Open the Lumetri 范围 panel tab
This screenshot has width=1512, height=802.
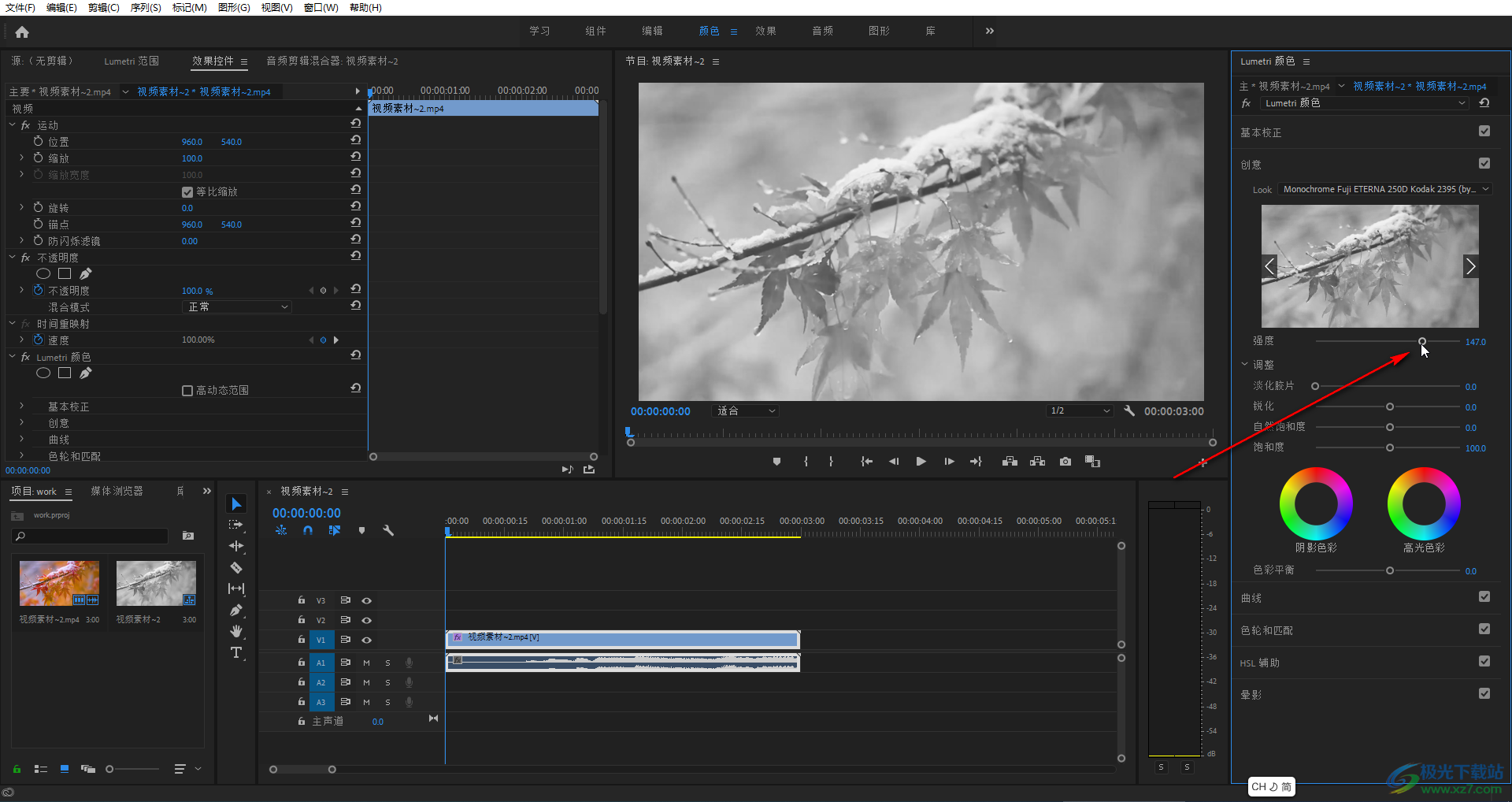(x=132, y=61)
